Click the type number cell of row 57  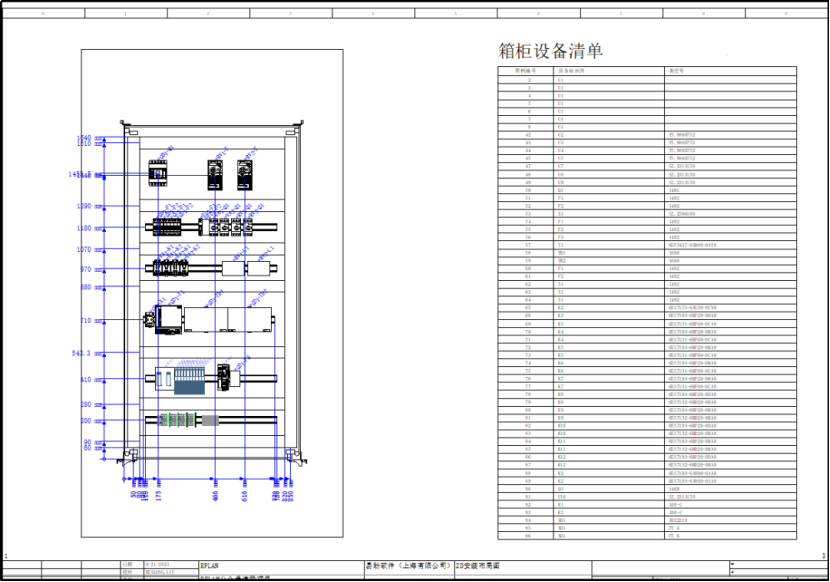pyautogui.click(x=730, y=245)
